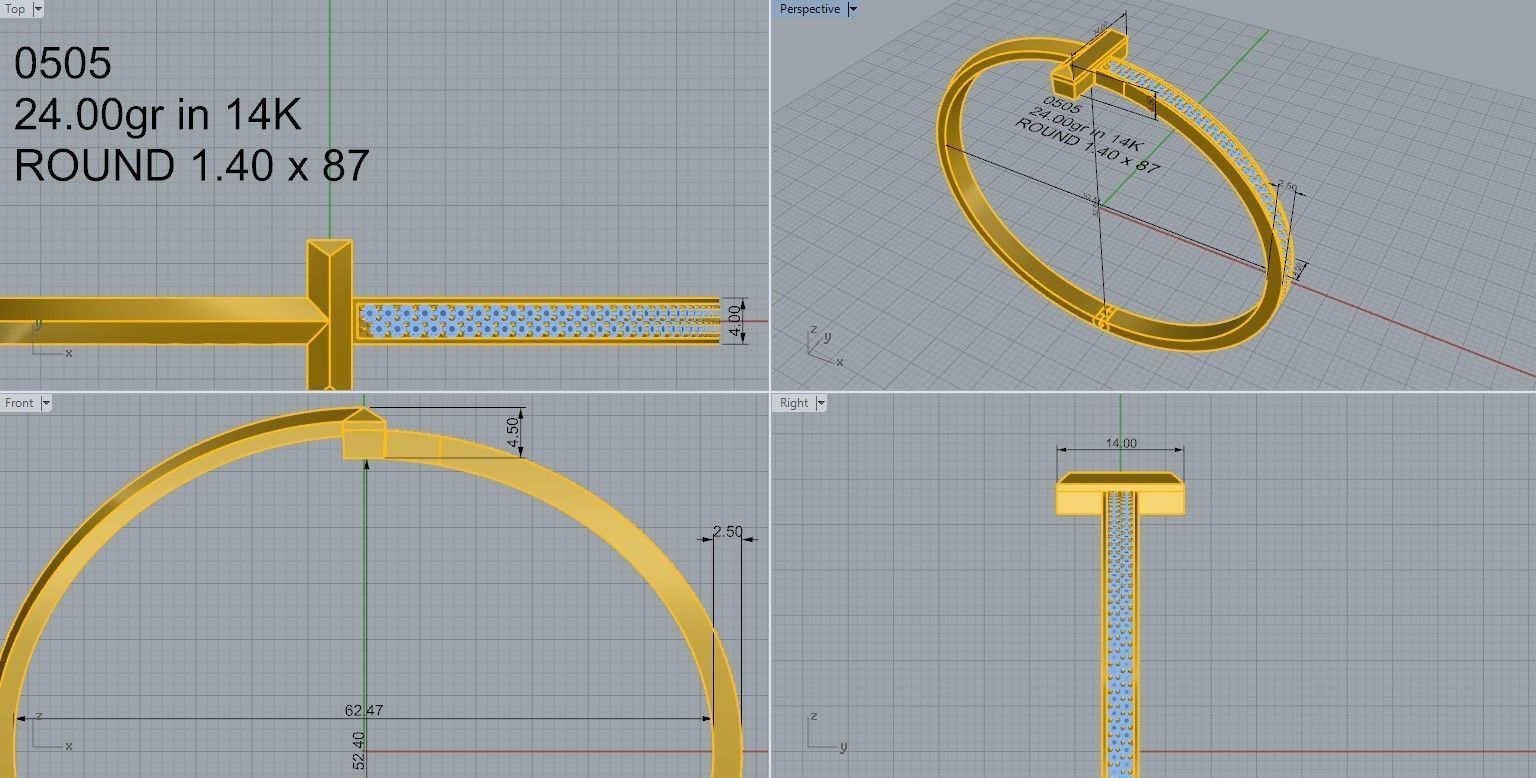This screenshot has width=1536, height=778.
Task: Open the Top viewport dropdown arrow
Action: pos(38,9)
